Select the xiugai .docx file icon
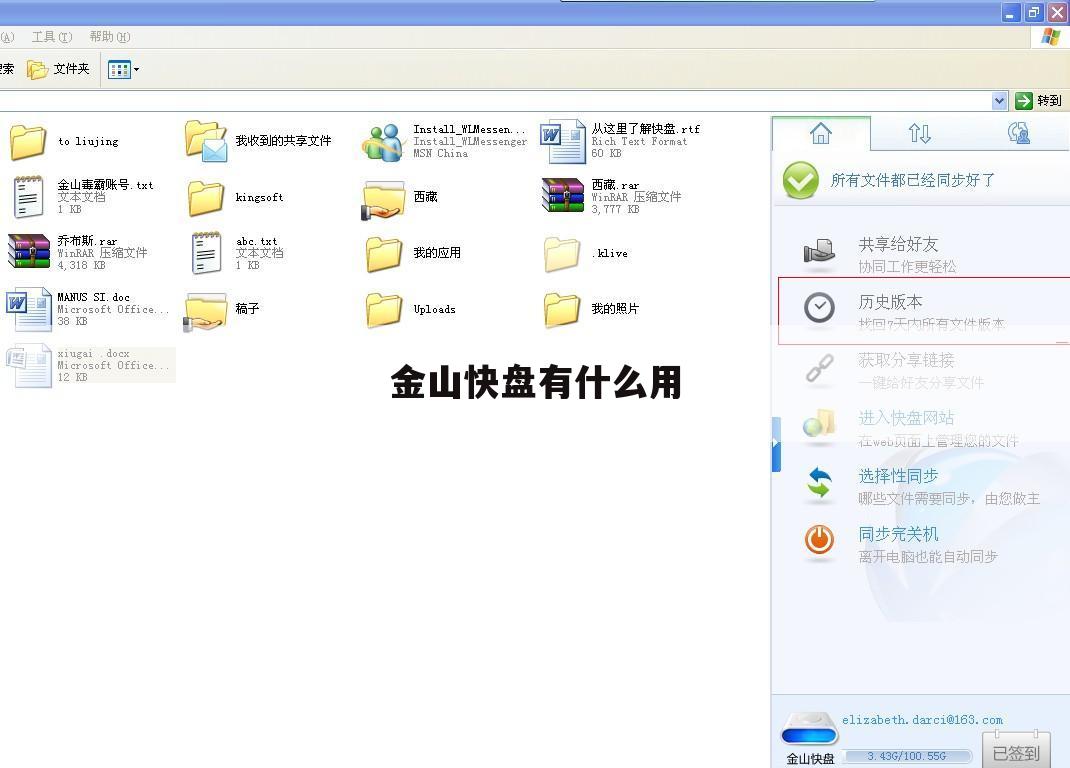Viewport: 1070px width, 768px height. click(29, 365)
